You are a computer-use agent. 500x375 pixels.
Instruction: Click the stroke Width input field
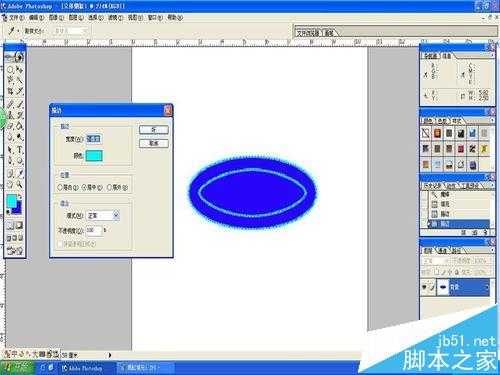tap(93, 139)
